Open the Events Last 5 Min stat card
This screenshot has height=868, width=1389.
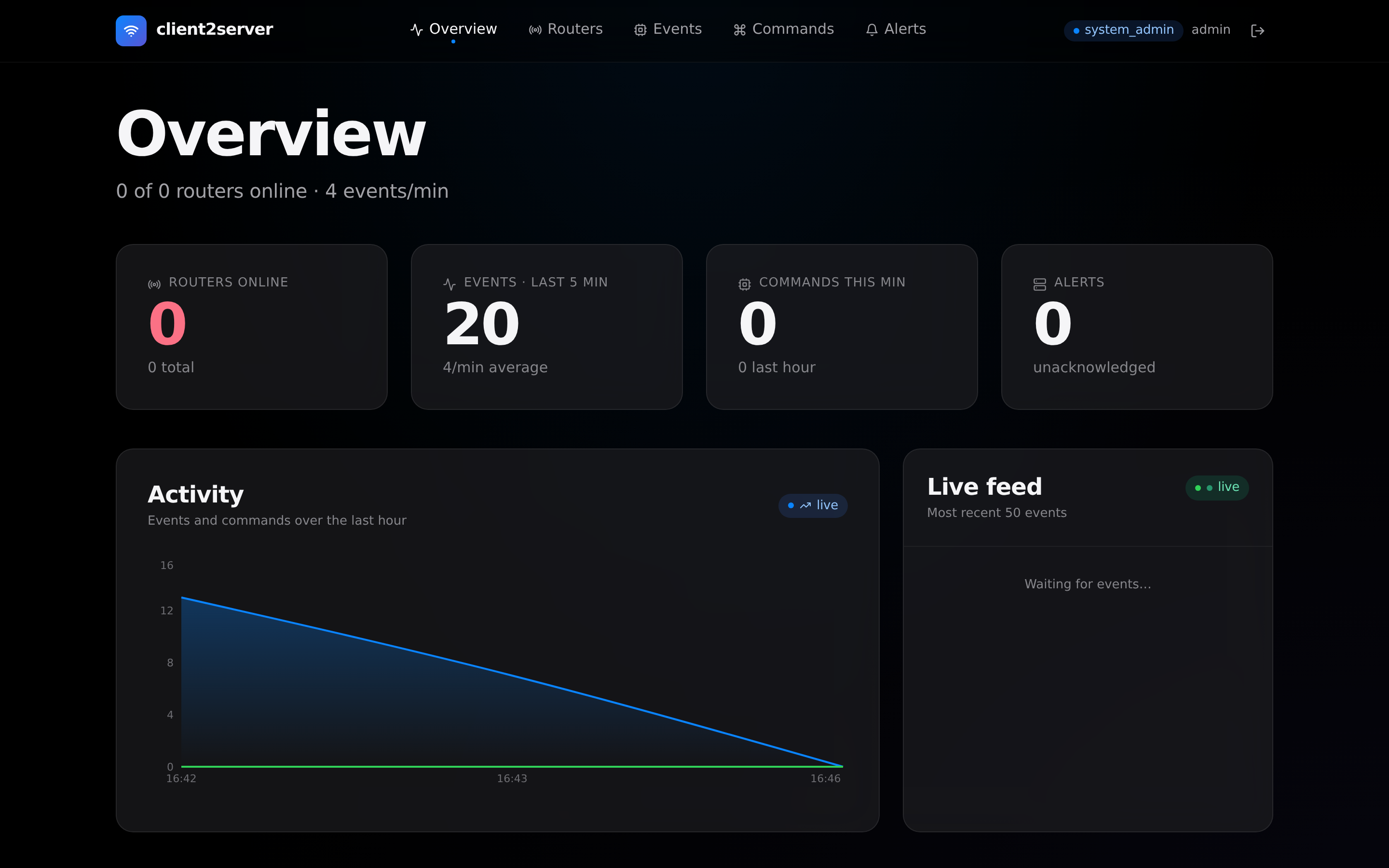click(x=546, y=326)
